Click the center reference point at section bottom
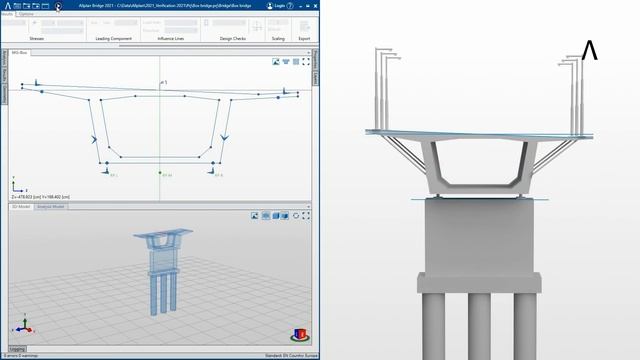 (x=160, y=173)
